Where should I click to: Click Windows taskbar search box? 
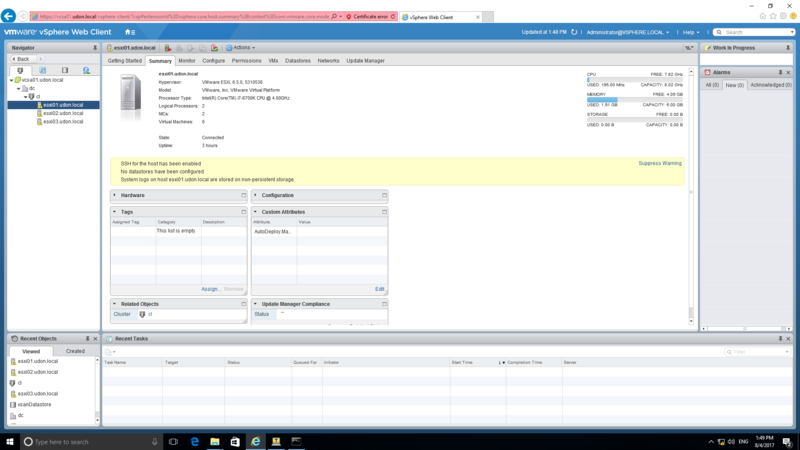tap(92, 442)
